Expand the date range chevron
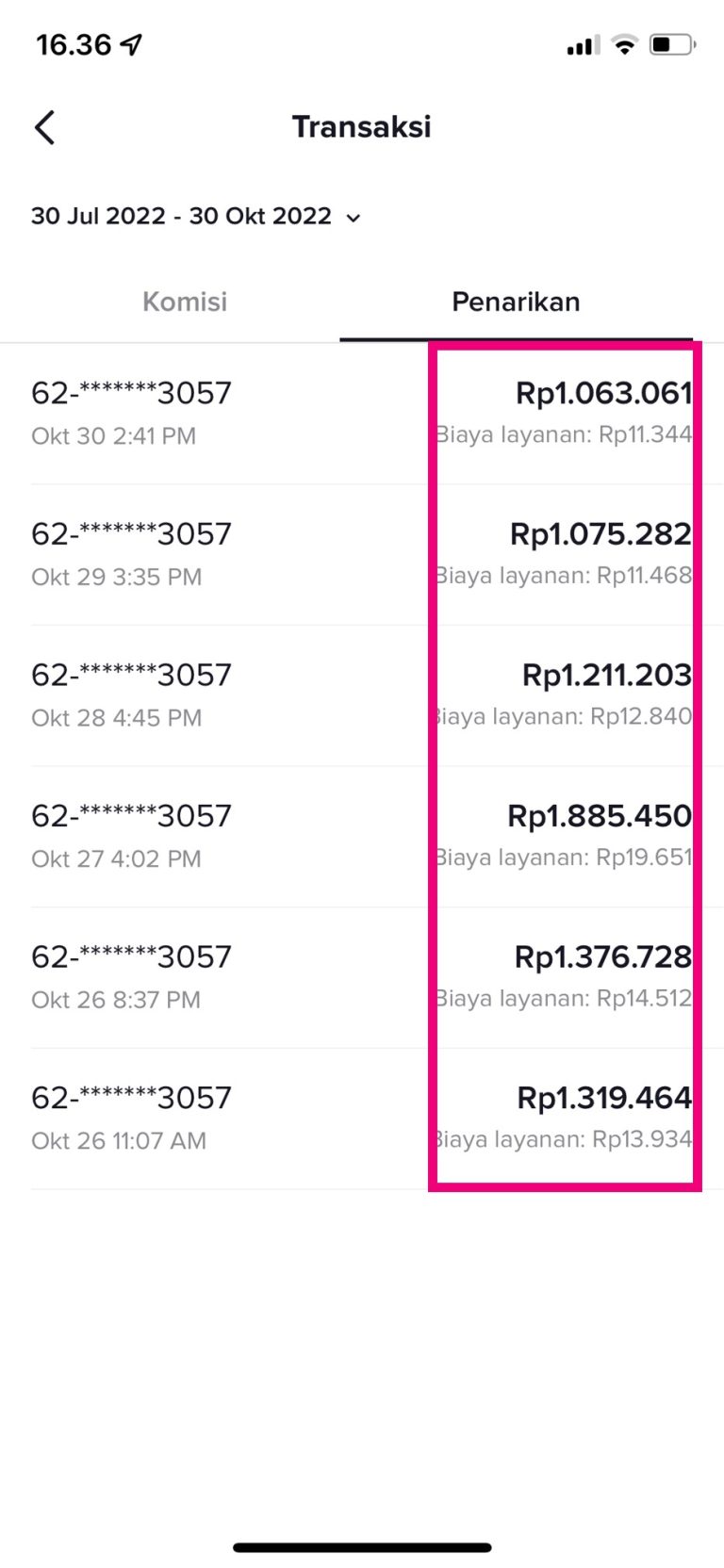Screen dimensions: 724x1568 (x=354, y=218)
